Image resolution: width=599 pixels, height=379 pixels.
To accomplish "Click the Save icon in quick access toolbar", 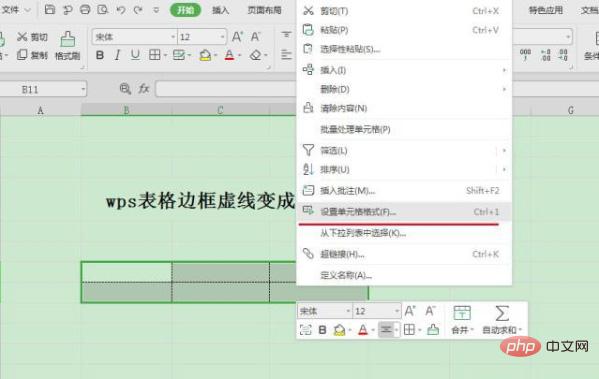I will pyautogui.click(x=50, y=10).
